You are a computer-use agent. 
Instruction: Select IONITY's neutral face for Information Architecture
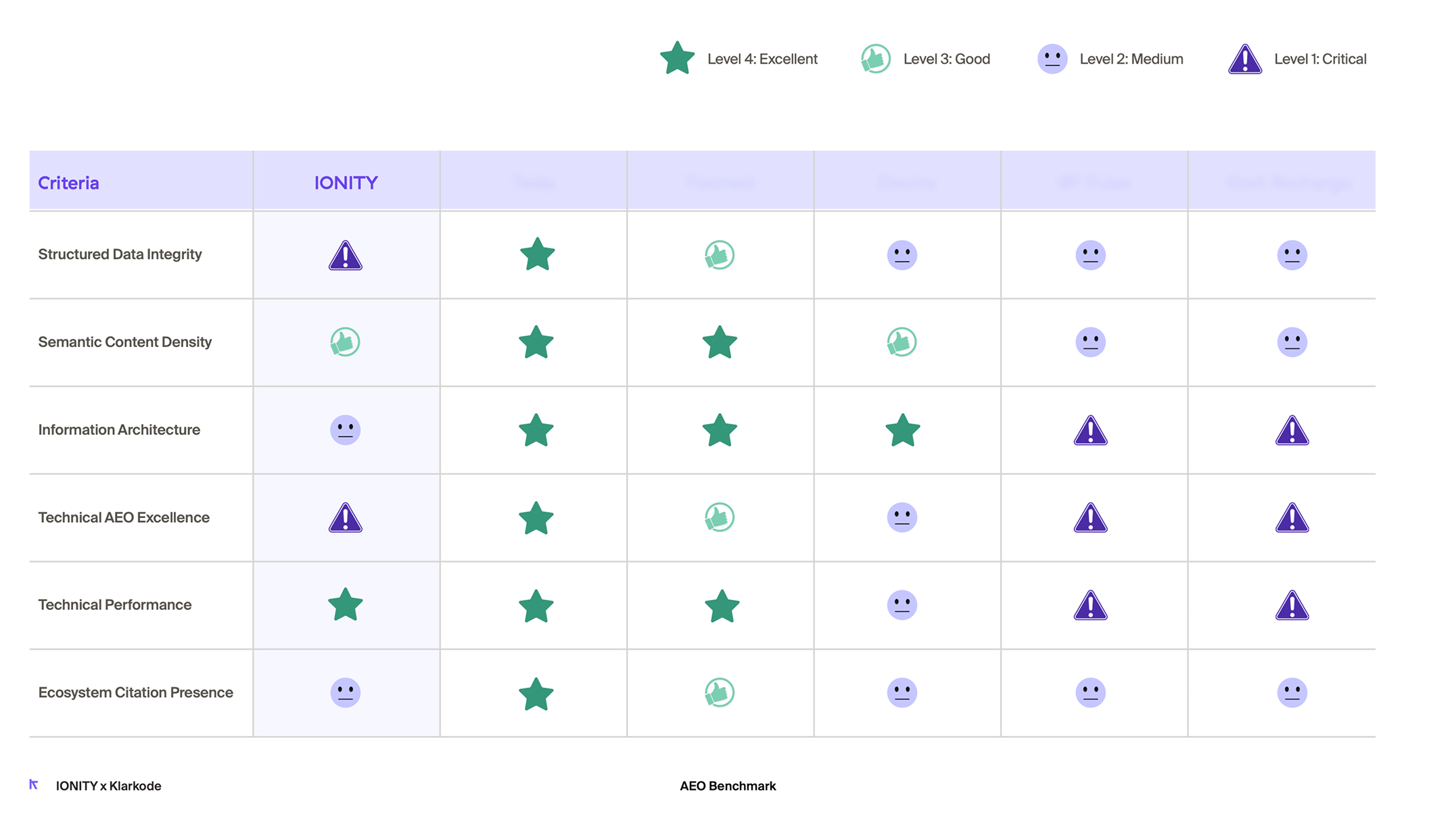pyautogui.click(x=345, y=430)
